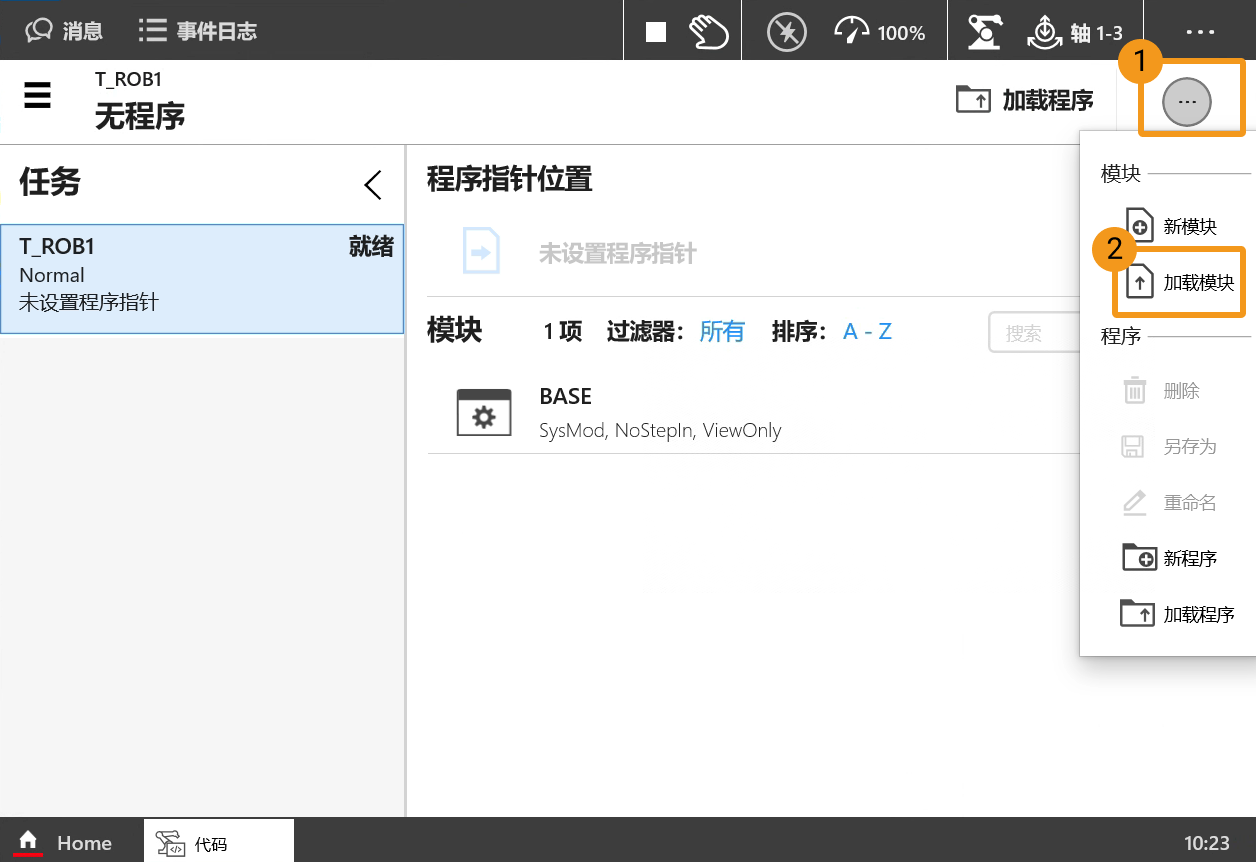The width and height of the screenshot is (1256, 862).
Task: Go to Home in the bottom bar
Action: tap(64, 843)
